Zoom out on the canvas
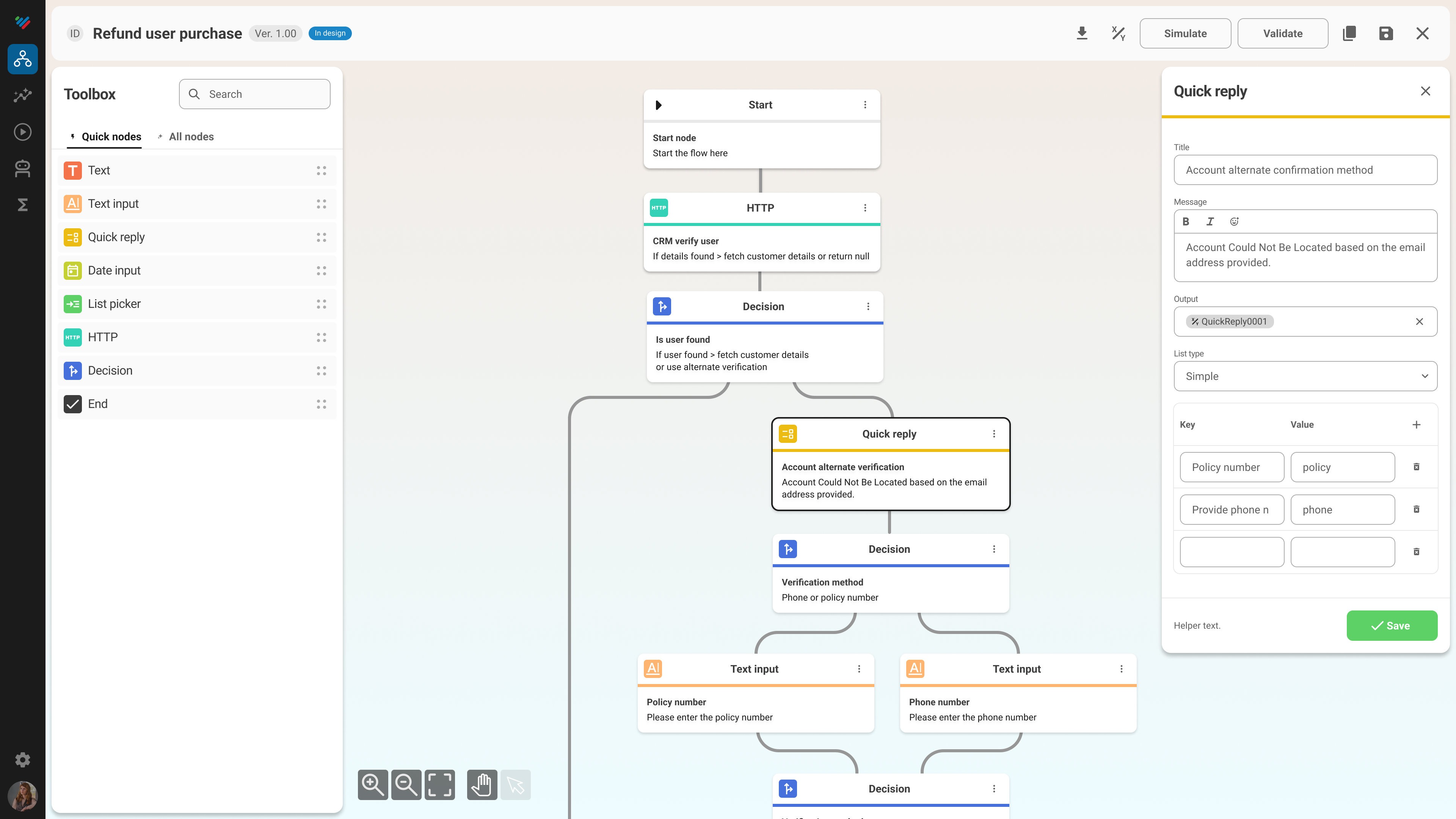This screenshot has height=819, width=1456. click(x=406, y=784)
